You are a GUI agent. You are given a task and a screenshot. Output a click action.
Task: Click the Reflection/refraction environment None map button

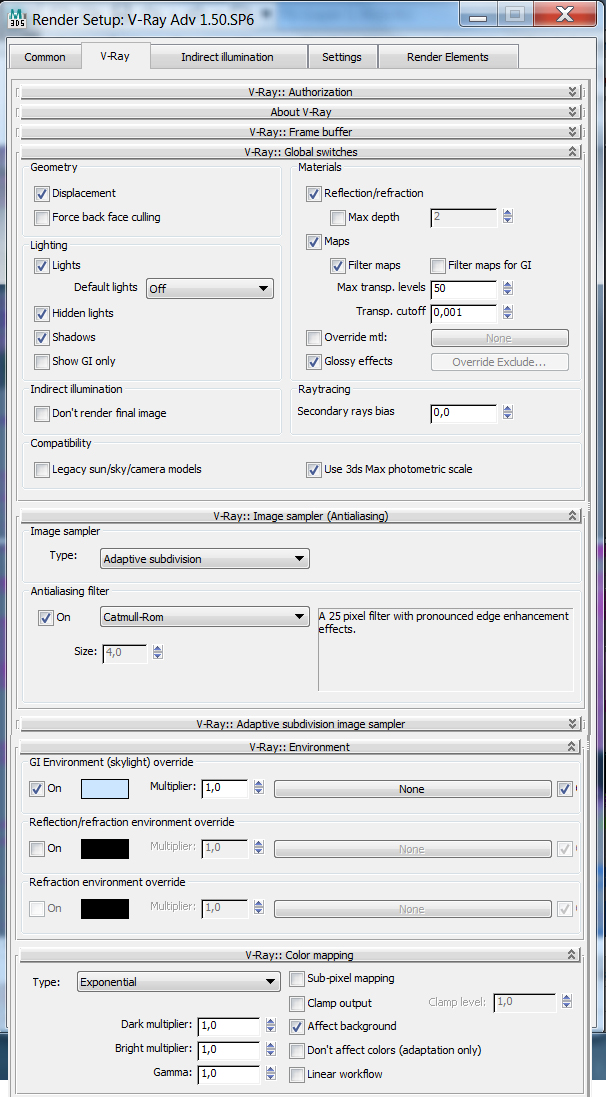coord(412,849)
